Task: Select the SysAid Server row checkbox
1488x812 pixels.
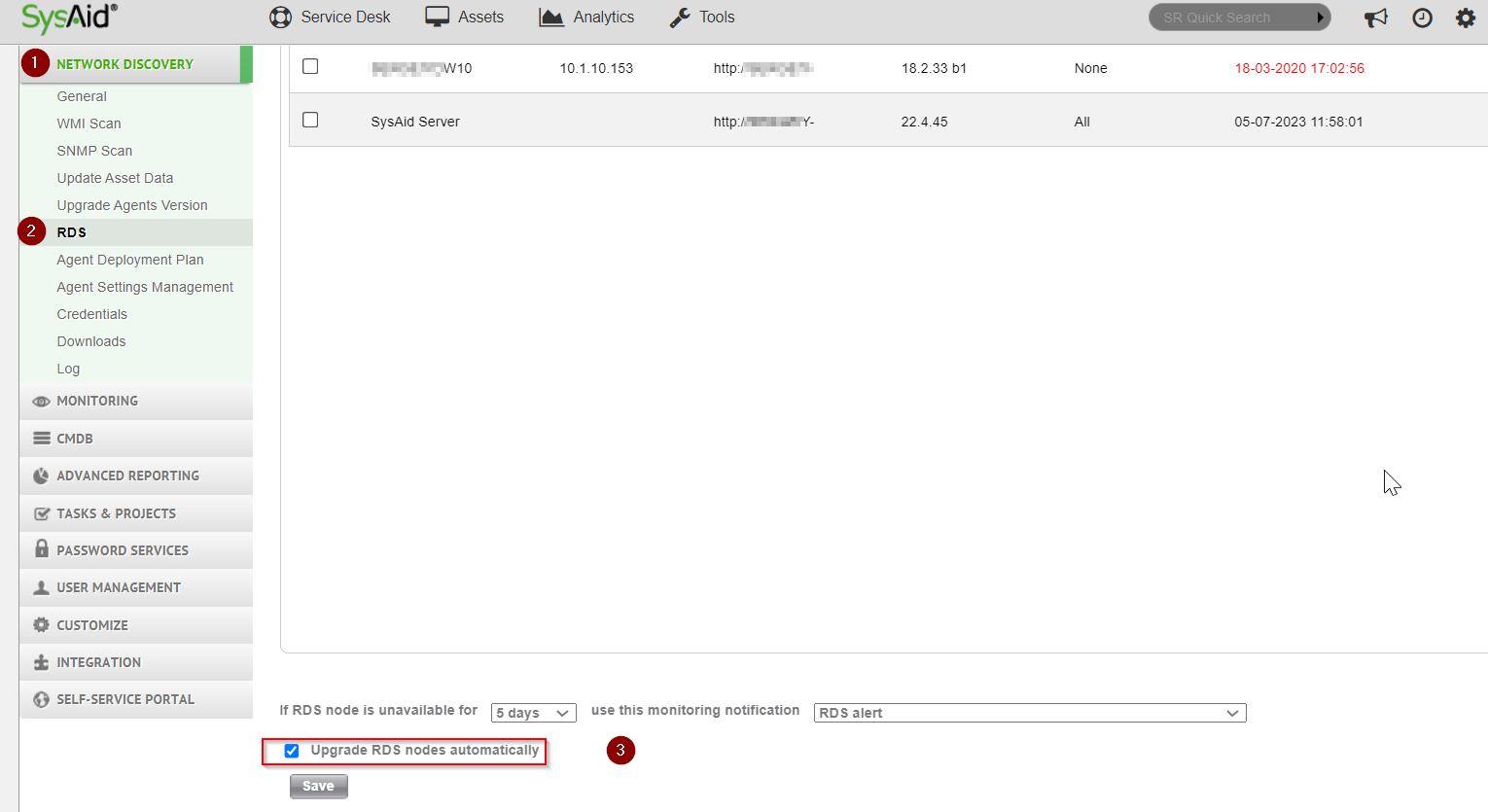Action: (310, 120)
